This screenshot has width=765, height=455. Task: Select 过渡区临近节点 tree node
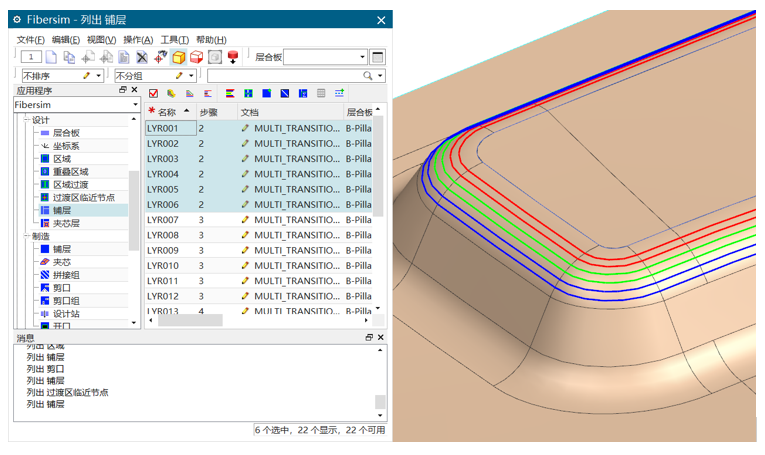coord(83,198)
